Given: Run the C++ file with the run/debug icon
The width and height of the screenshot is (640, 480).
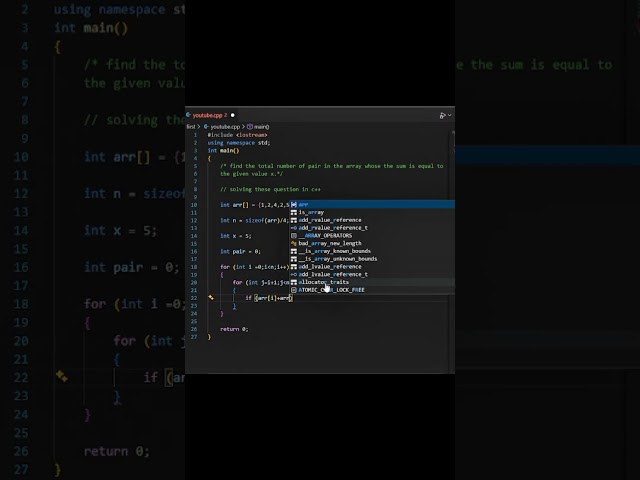Looking at the screenshot, I should click(x=442, y=116).
